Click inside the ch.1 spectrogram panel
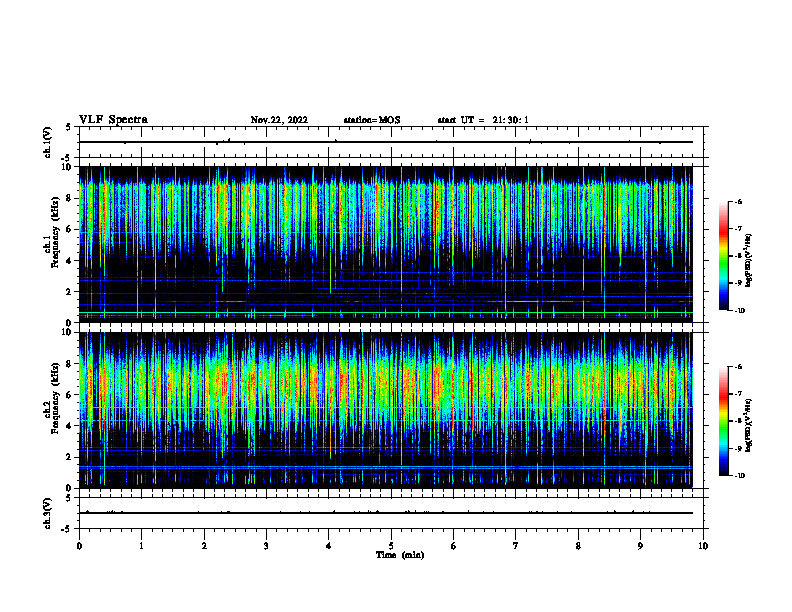 [x=385, y=244]
